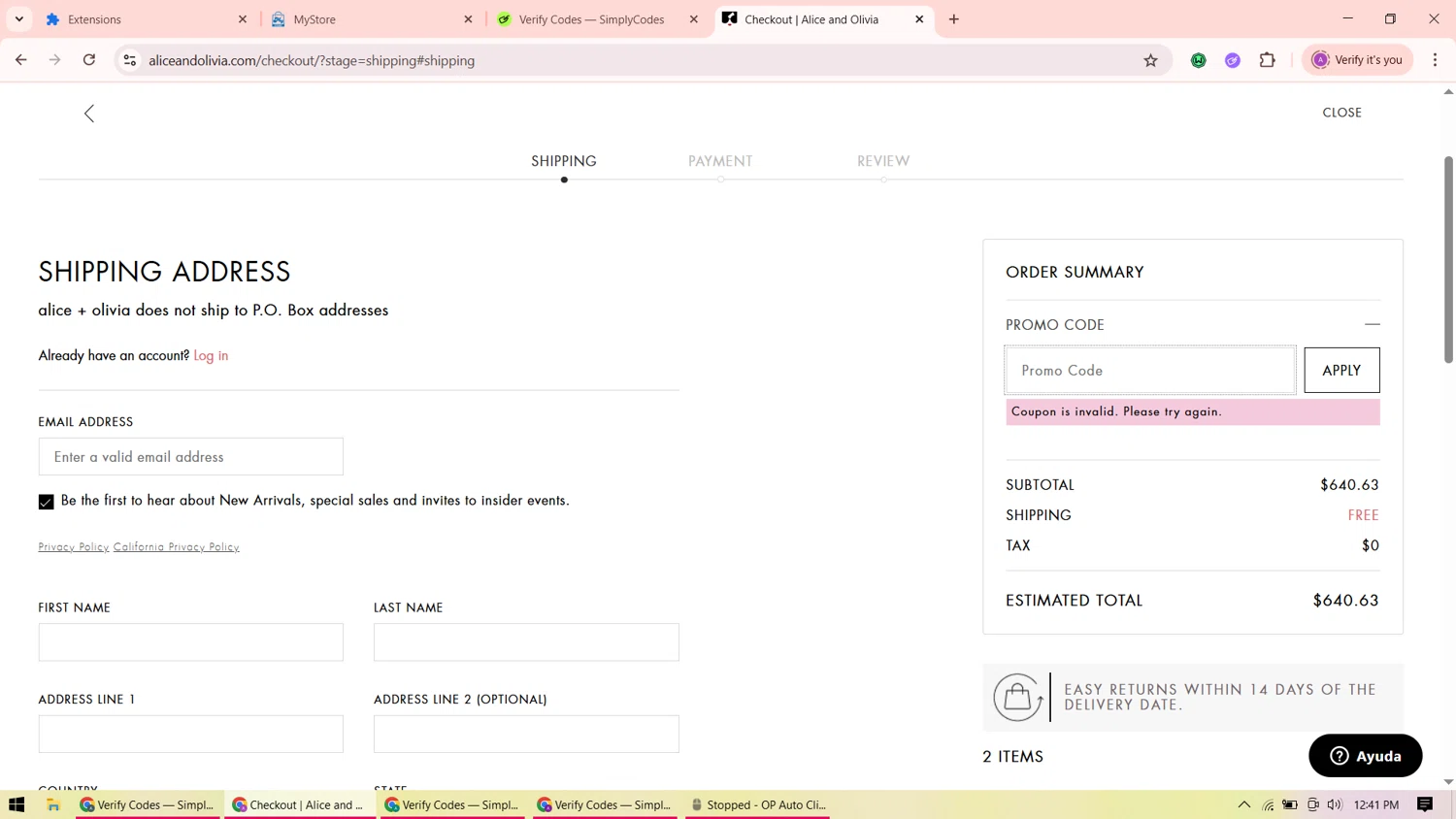The height and width of the screenshot is (819, 1456).
Task: Click the Address Line 1 field
Action: click(x=191, y=734)
